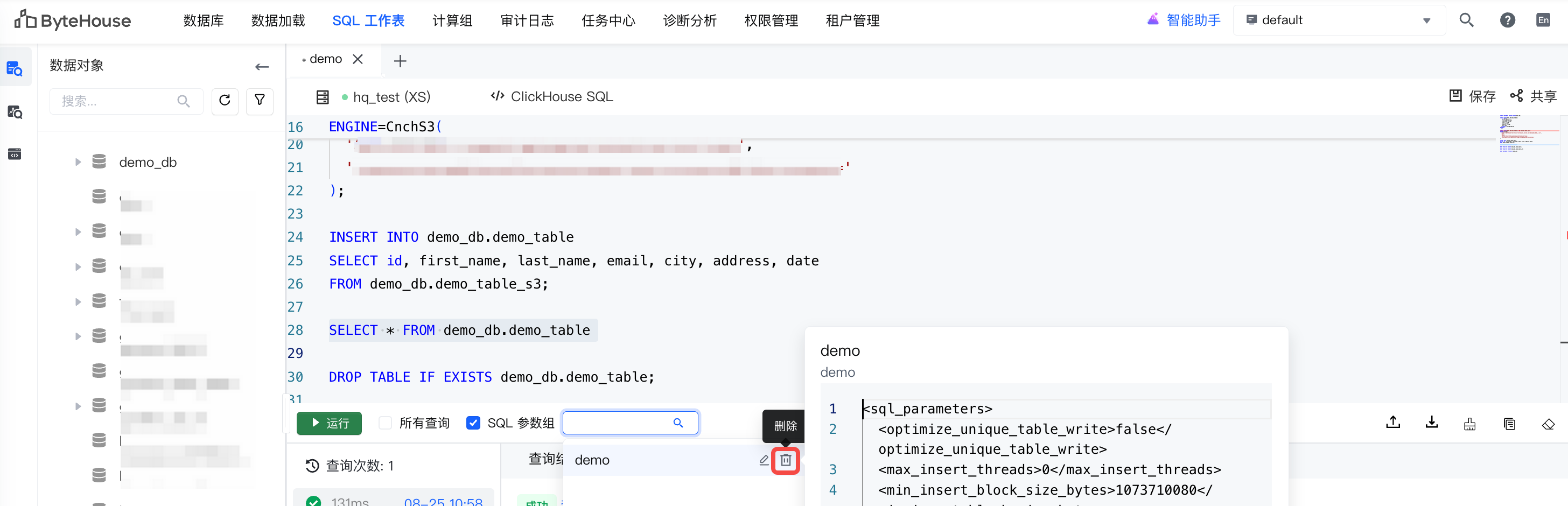Open the help question mark icon
The width and height of the screenshot is (1568, 506).
point(1507,20)
